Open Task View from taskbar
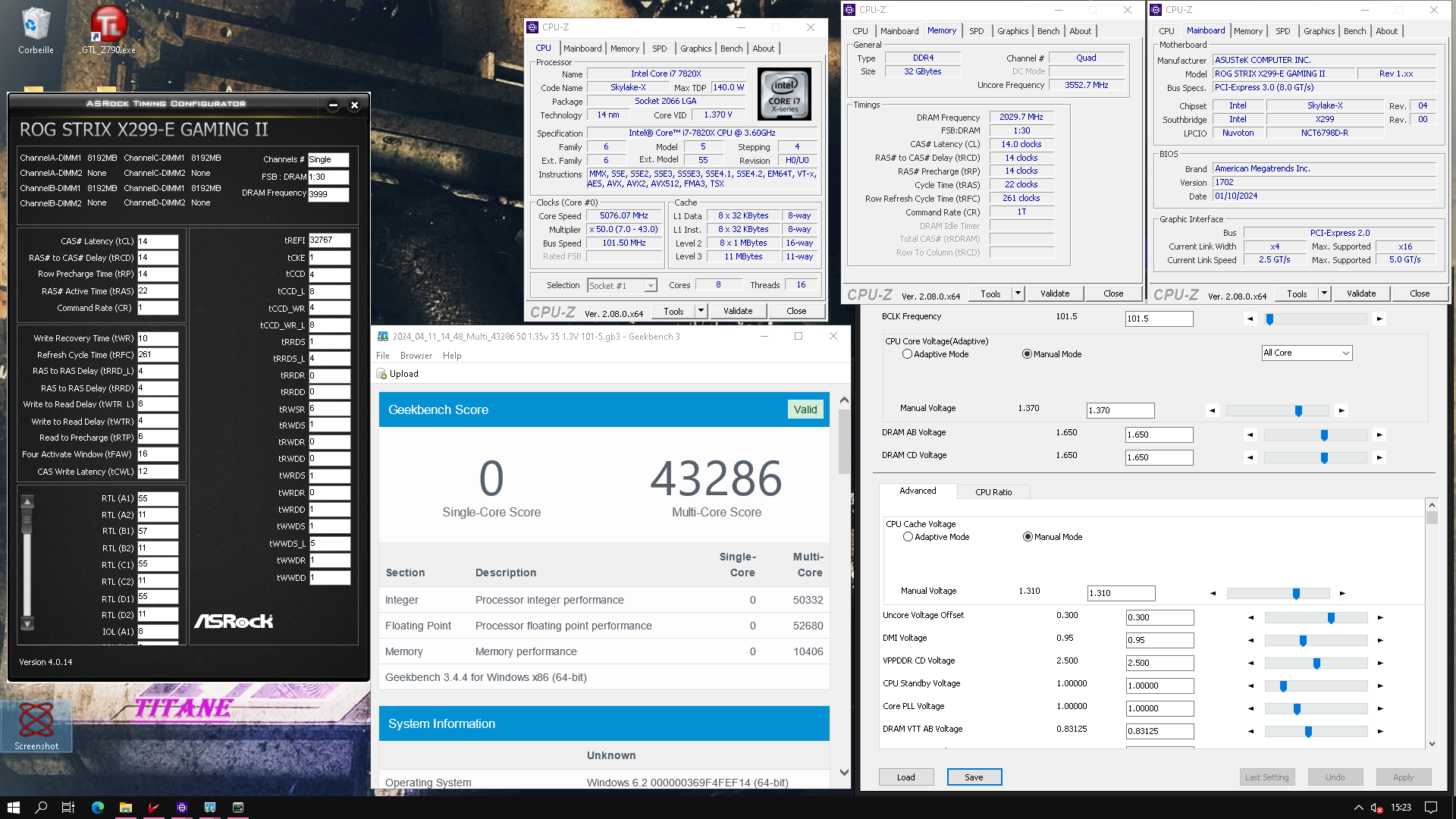This screenshot has height=819, width=1456. pos(68,808)
